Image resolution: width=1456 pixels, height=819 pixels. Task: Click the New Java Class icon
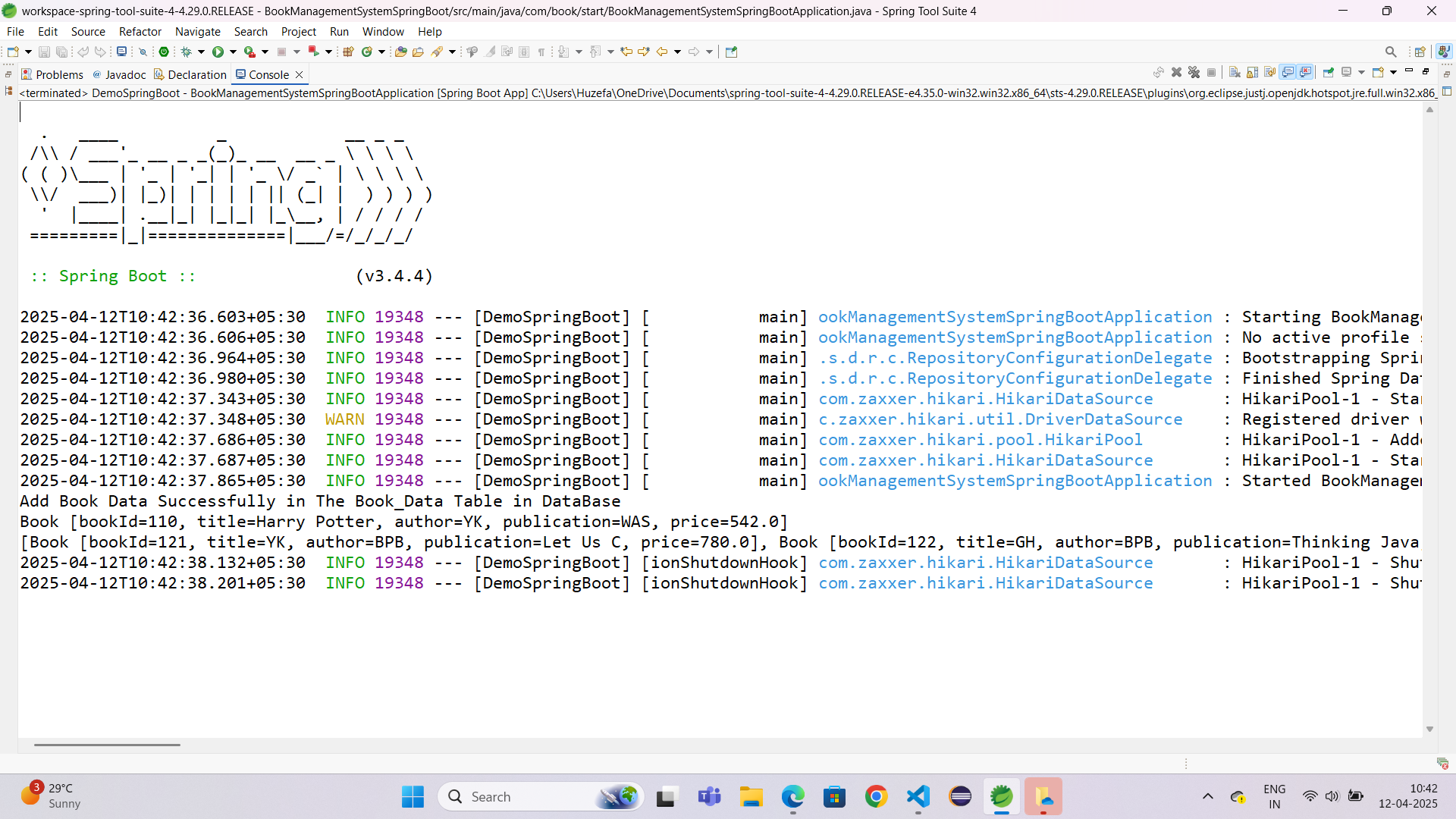[367, 52]
